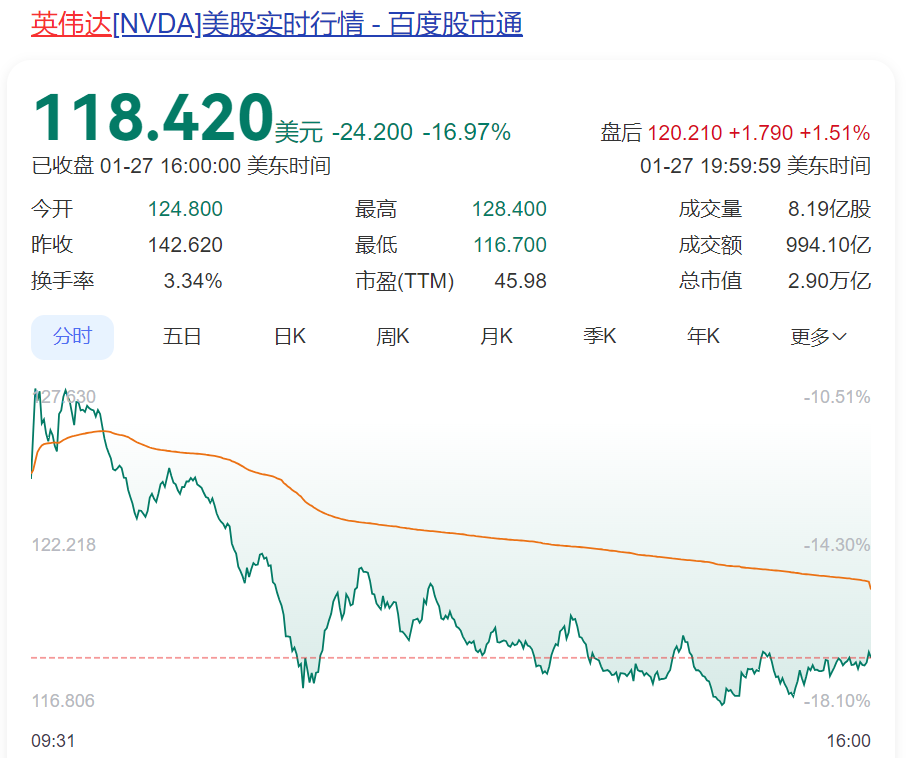Click the 换手率 value 3.34%
The width and height of the screenshot is (907, 758).
click(x=193, y=281)
